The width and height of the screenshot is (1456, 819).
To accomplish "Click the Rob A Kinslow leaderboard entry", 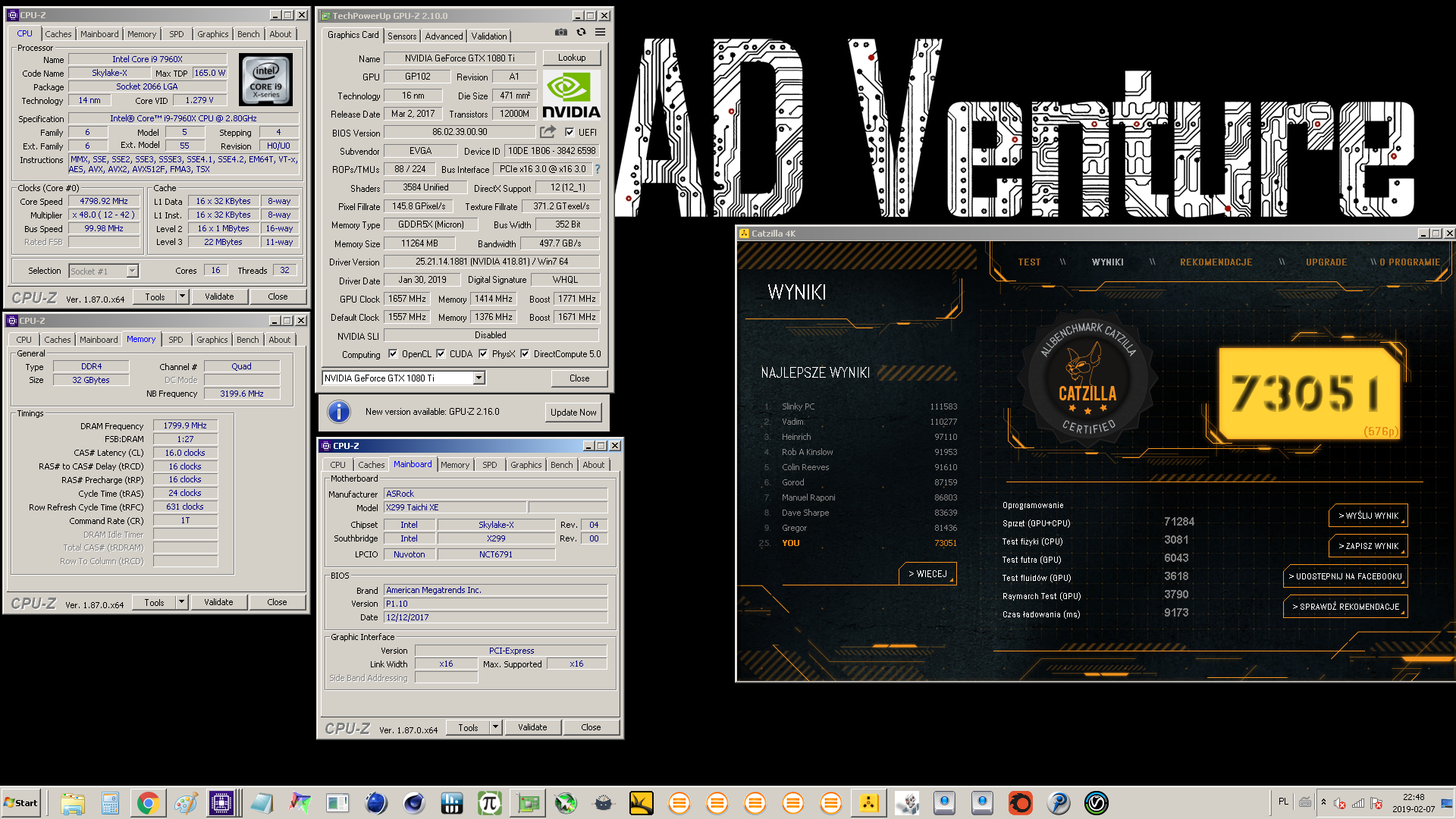I will 860,452.
